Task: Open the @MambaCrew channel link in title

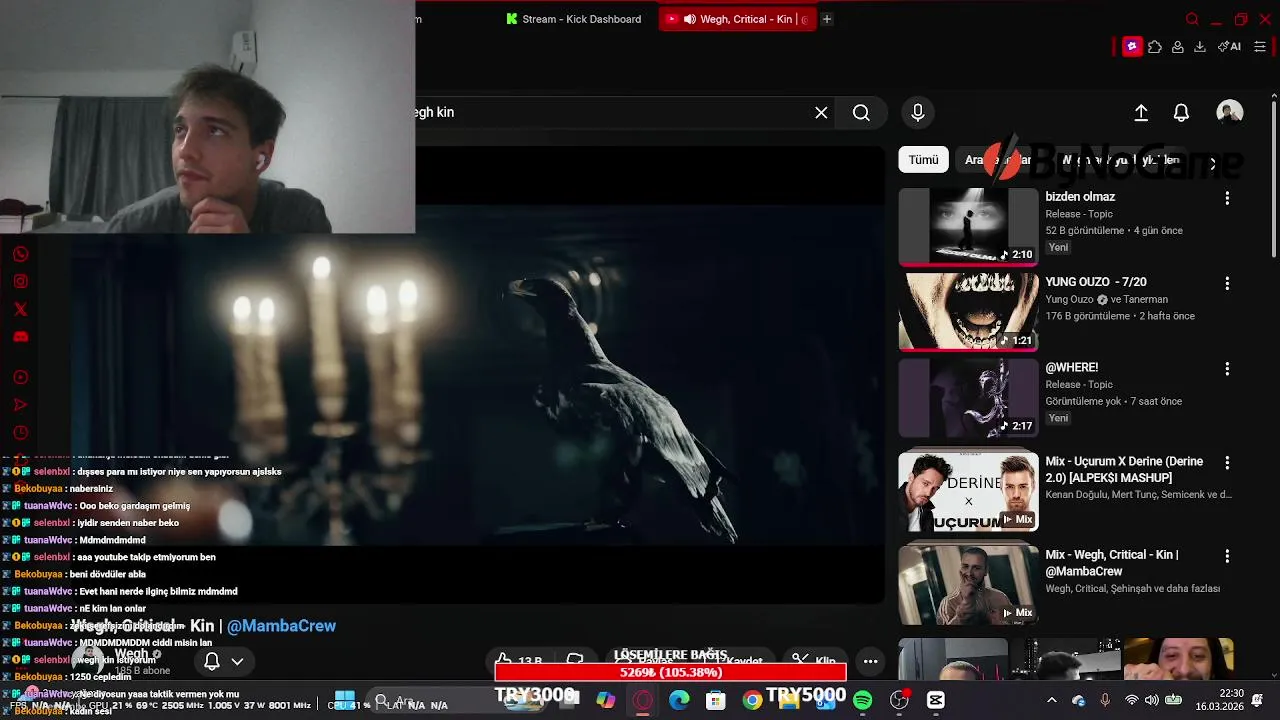Action: coord(281,626)
